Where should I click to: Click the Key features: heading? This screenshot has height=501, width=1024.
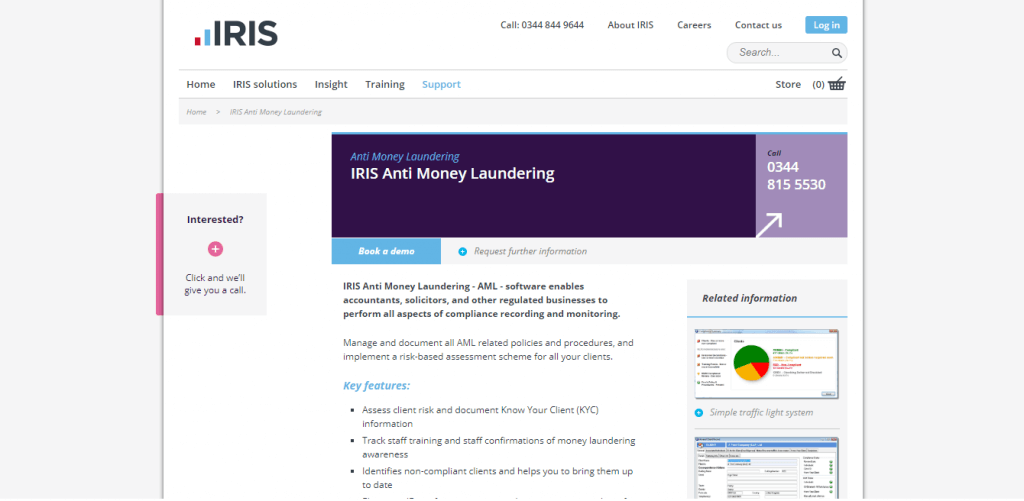[x=376, y=385]
